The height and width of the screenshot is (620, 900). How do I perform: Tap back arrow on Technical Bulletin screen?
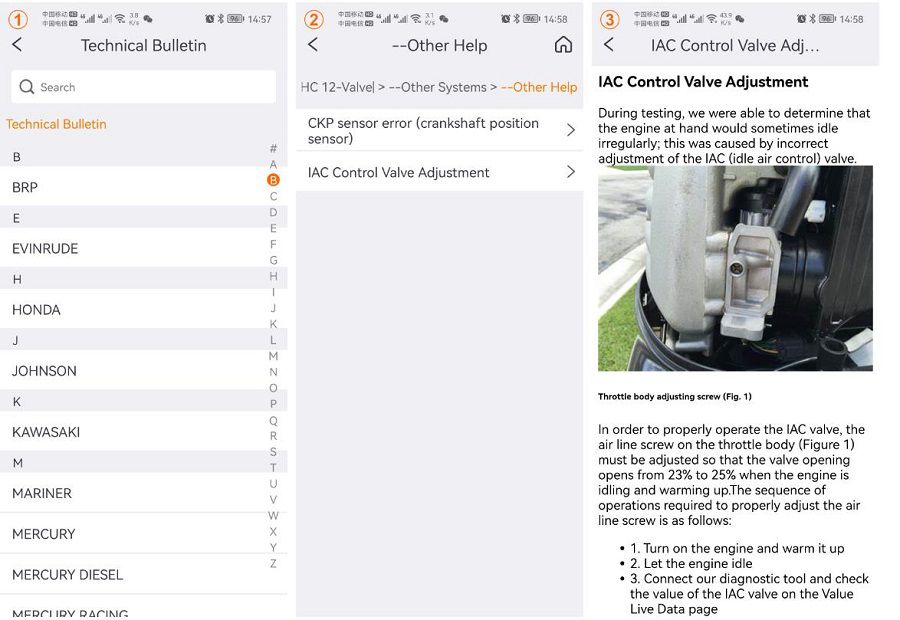[17, 45]
